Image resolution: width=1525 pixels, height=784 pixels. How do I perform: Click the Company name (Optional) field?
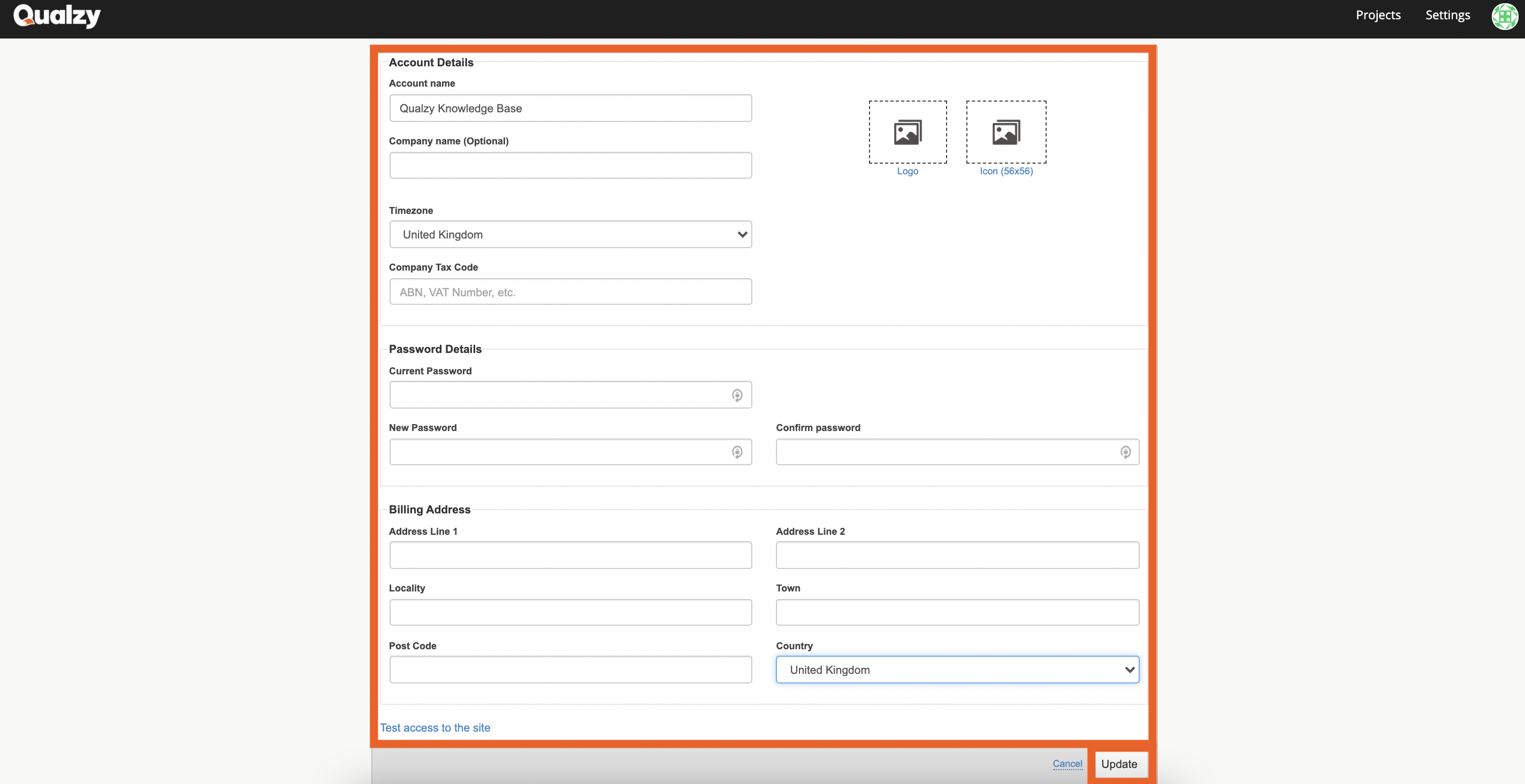(x=570, y=165)
